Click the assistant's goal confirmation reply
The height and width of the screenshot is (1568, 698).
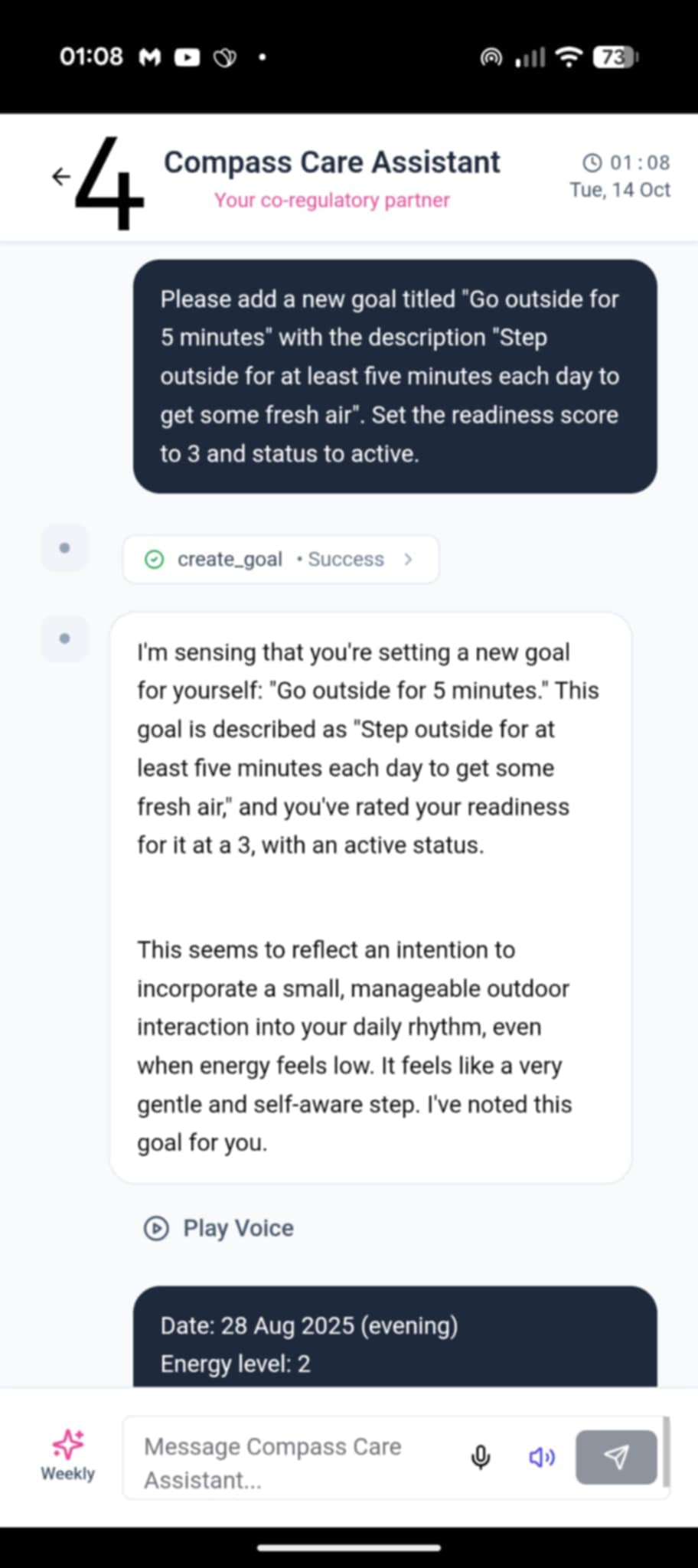coord(370,897)
